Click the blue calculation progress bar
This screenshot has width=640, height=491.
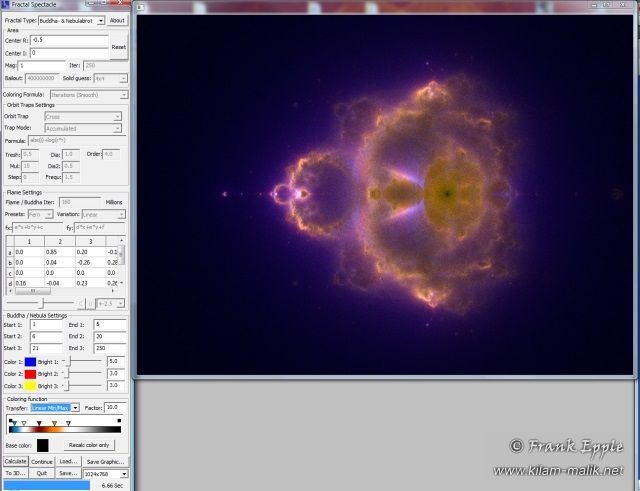click(x=47, y=485)
